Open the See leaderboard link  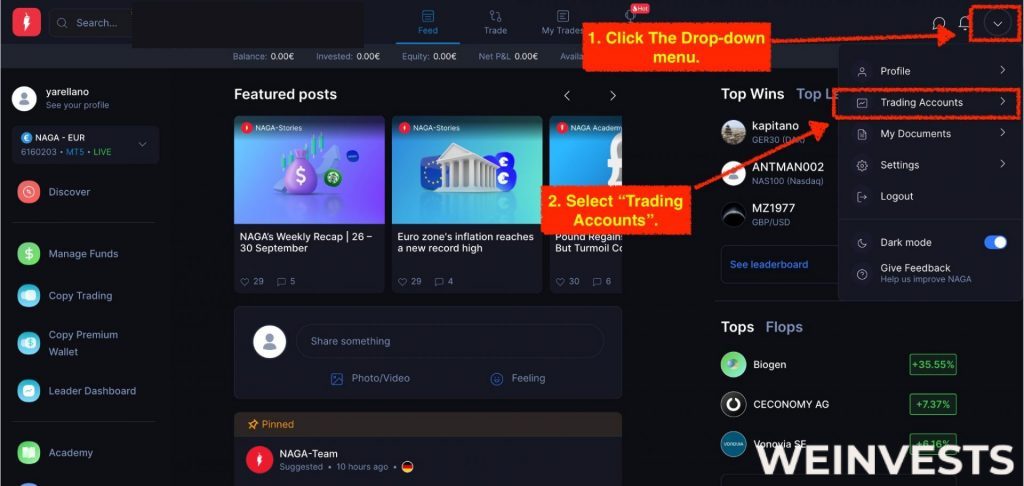point(769,265)
